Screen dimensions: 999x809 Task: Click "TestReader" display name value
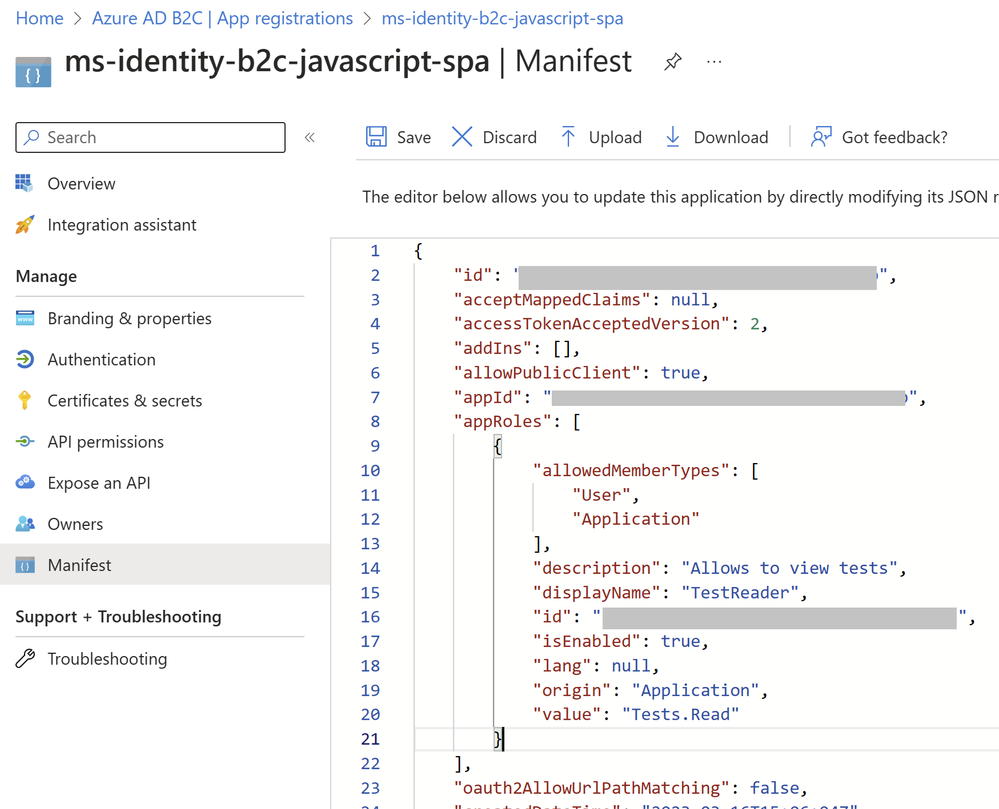(740, 592)
